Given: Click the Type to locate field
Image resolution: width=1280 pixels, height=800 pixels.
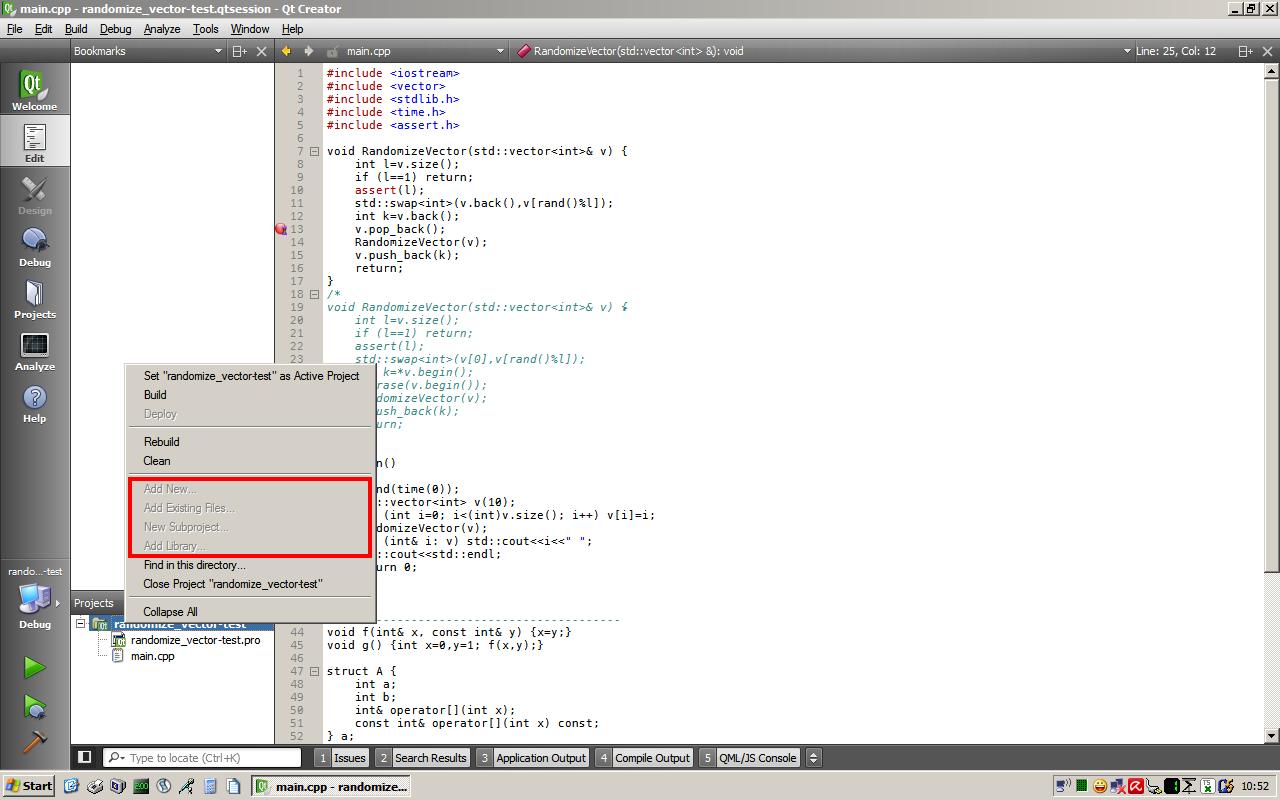Looking at the screenshot, I should coord(201,758).
